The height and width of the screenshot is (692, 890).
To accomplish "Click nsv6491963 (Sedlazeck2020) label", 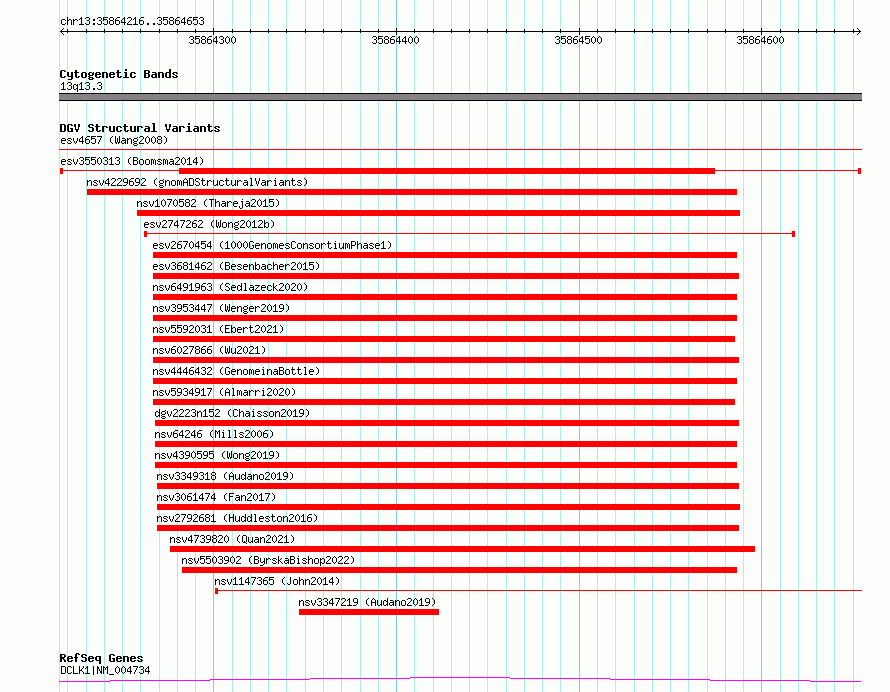I will 230,287.
